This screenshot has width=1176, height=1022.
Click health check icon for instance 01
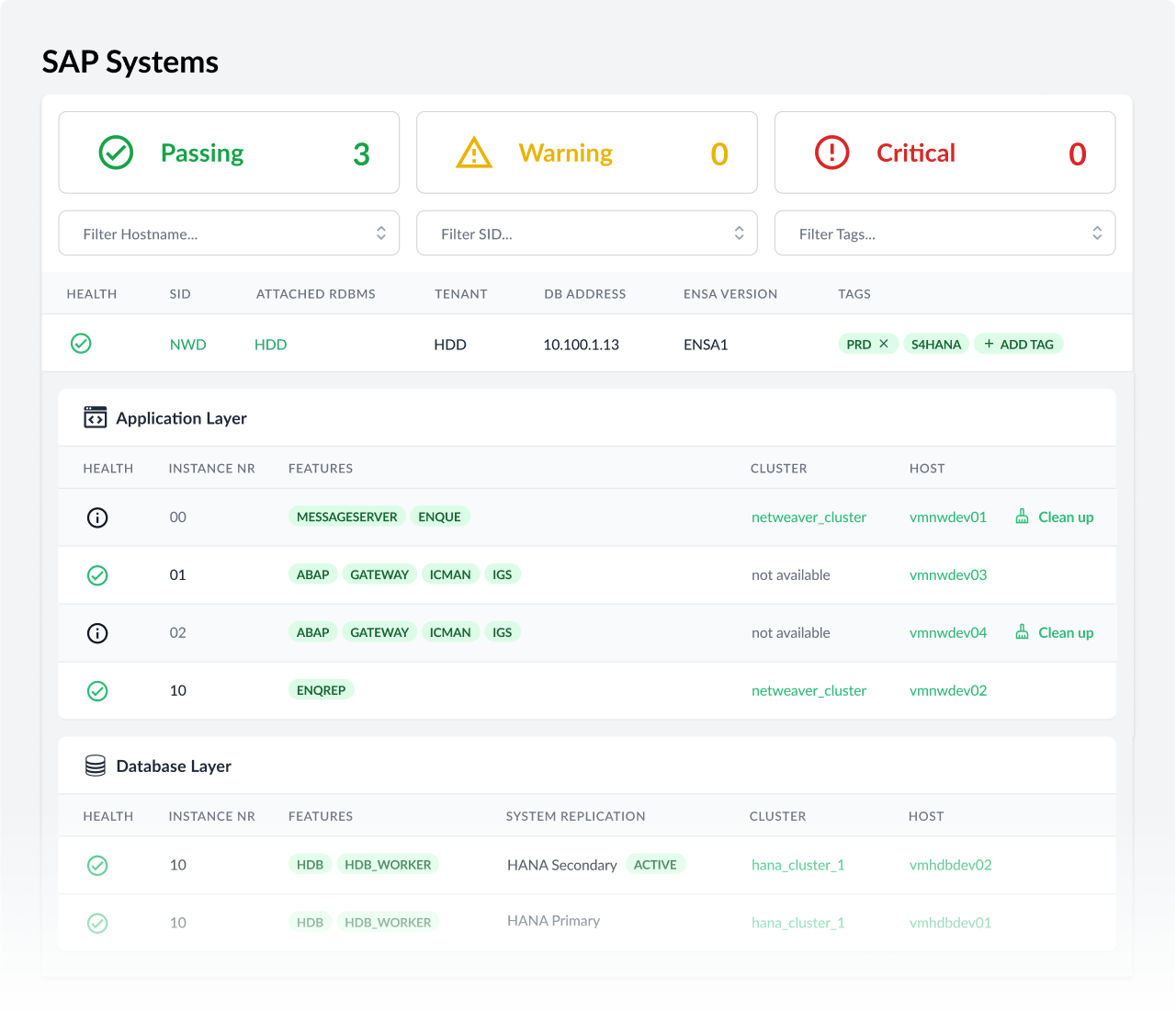[97, 575]
